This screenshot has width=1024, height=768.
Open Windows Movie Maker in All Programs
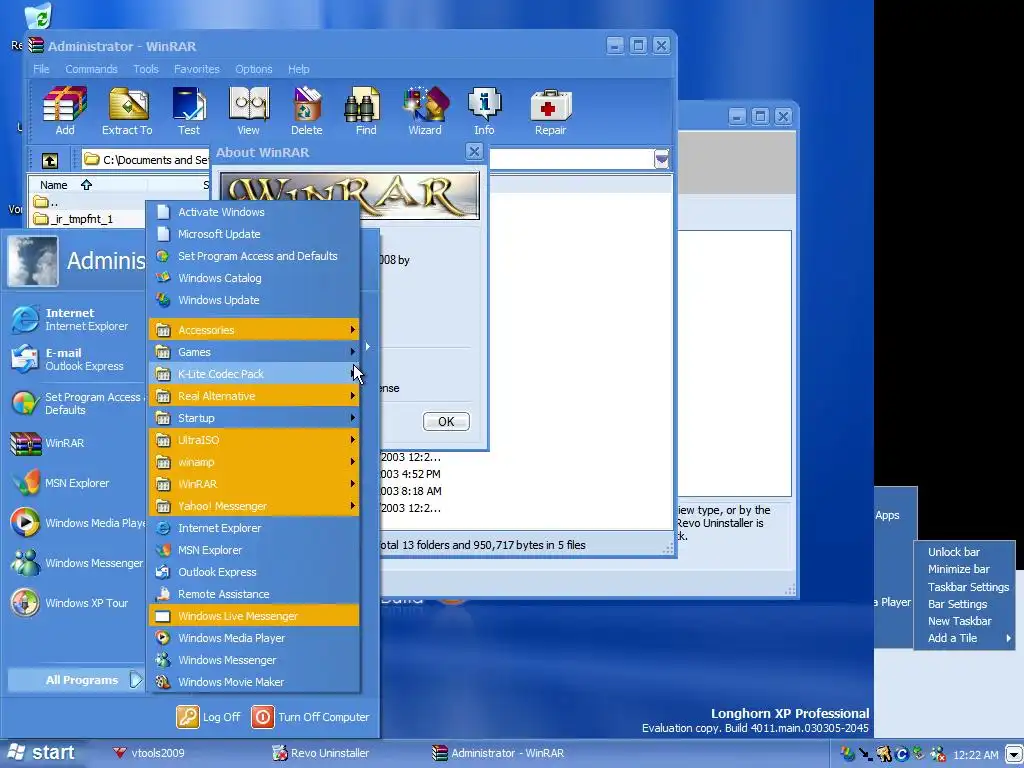point(255,682)
